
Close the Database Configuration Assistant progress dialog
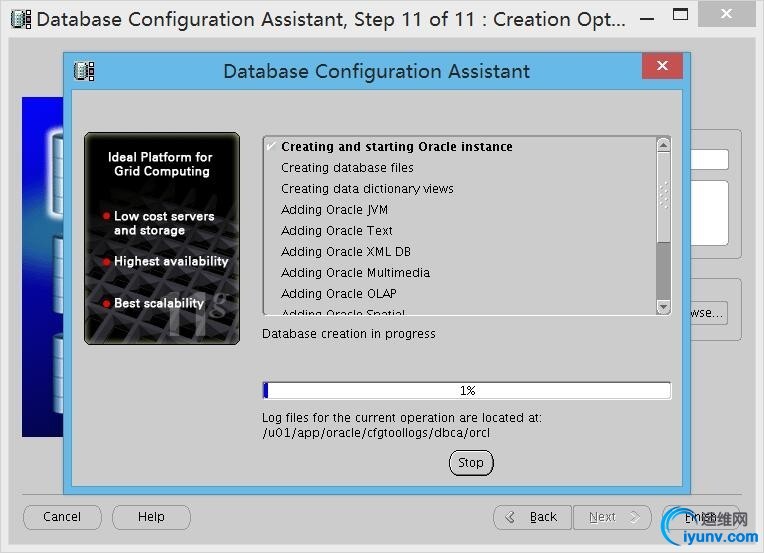[x=662, y=66]
